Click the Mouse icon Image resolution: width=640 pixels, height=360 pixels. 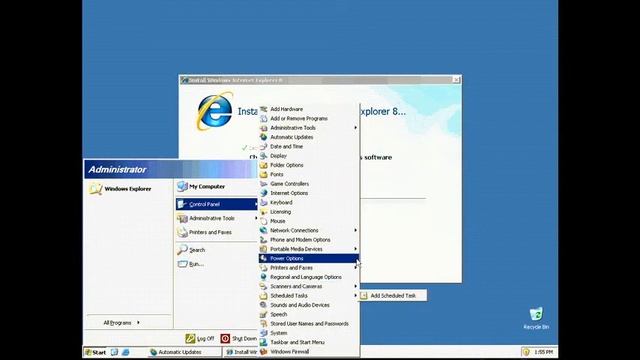[264, 221]
